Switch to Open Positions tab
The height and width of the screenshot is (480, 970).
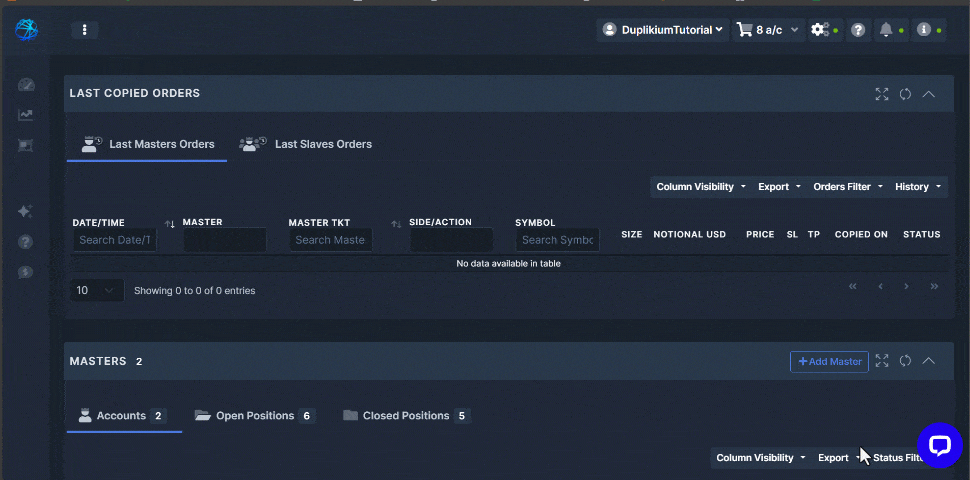254,416
